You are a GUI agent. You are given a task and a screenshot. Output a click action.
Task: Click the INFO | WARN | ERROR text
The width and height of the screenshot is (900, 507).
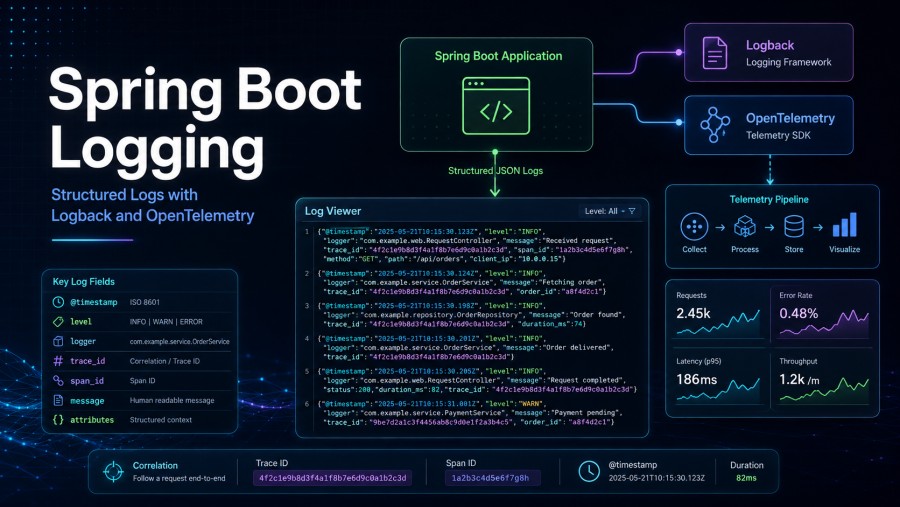[166, 322]
